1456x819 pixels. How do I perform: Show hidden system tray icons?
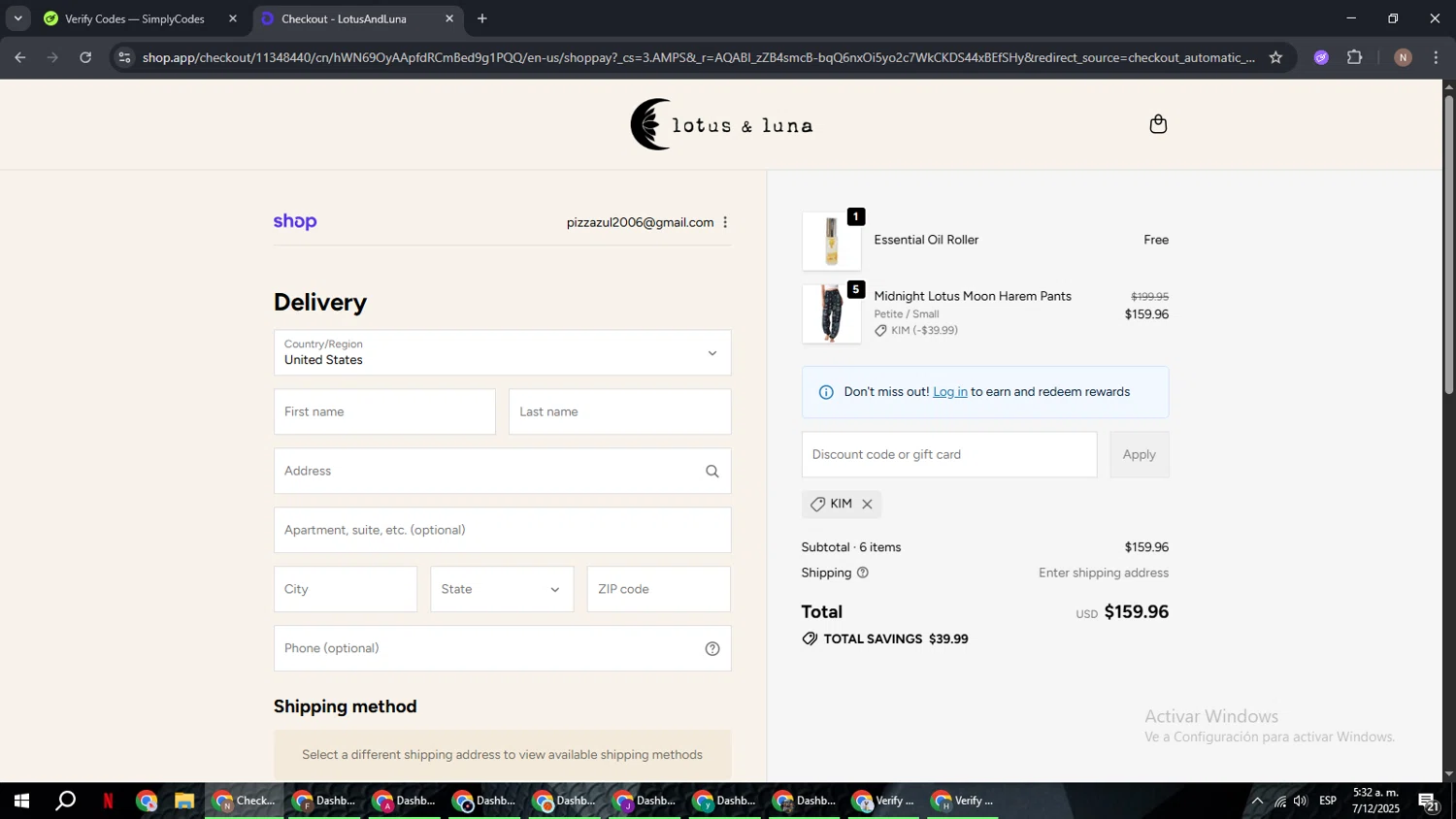pyautogui.click(x=1257, y=802)
